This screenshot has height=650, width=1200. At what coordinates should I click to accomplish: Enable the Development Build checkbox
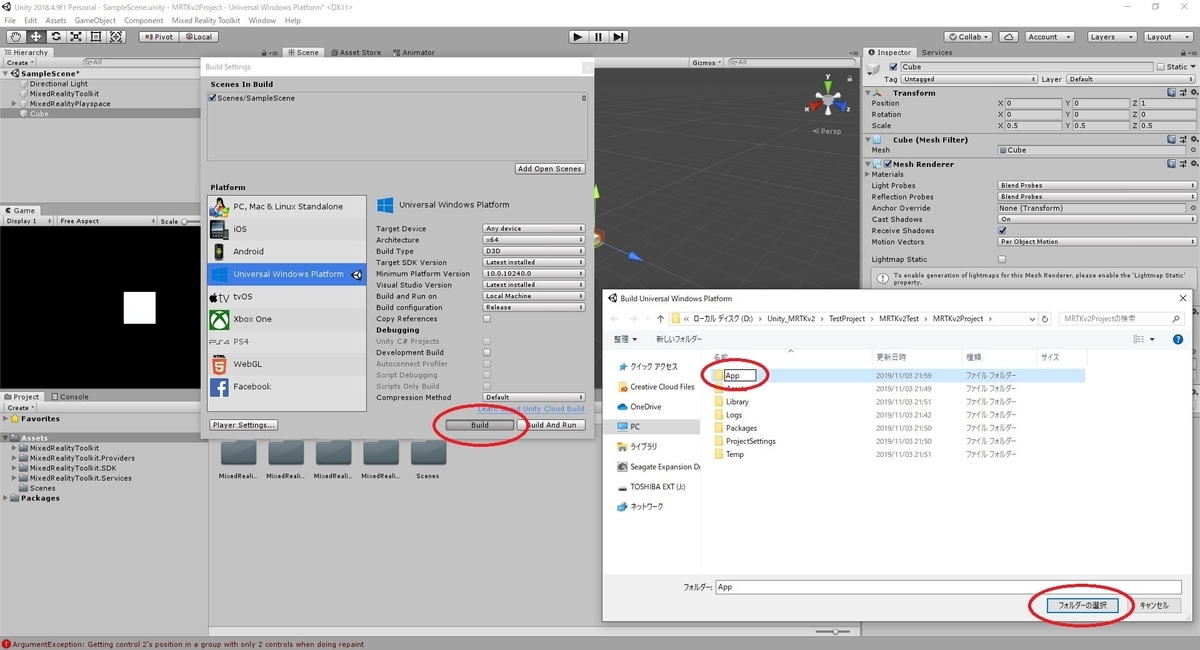click(487, 352)
